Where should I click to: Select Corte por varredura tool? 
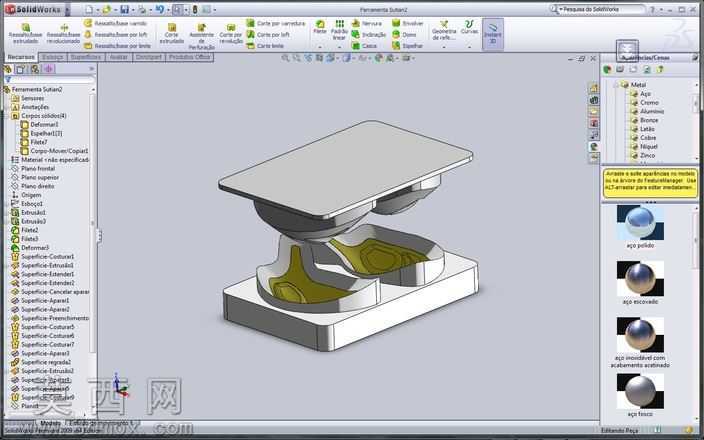[x=275, y=23]
